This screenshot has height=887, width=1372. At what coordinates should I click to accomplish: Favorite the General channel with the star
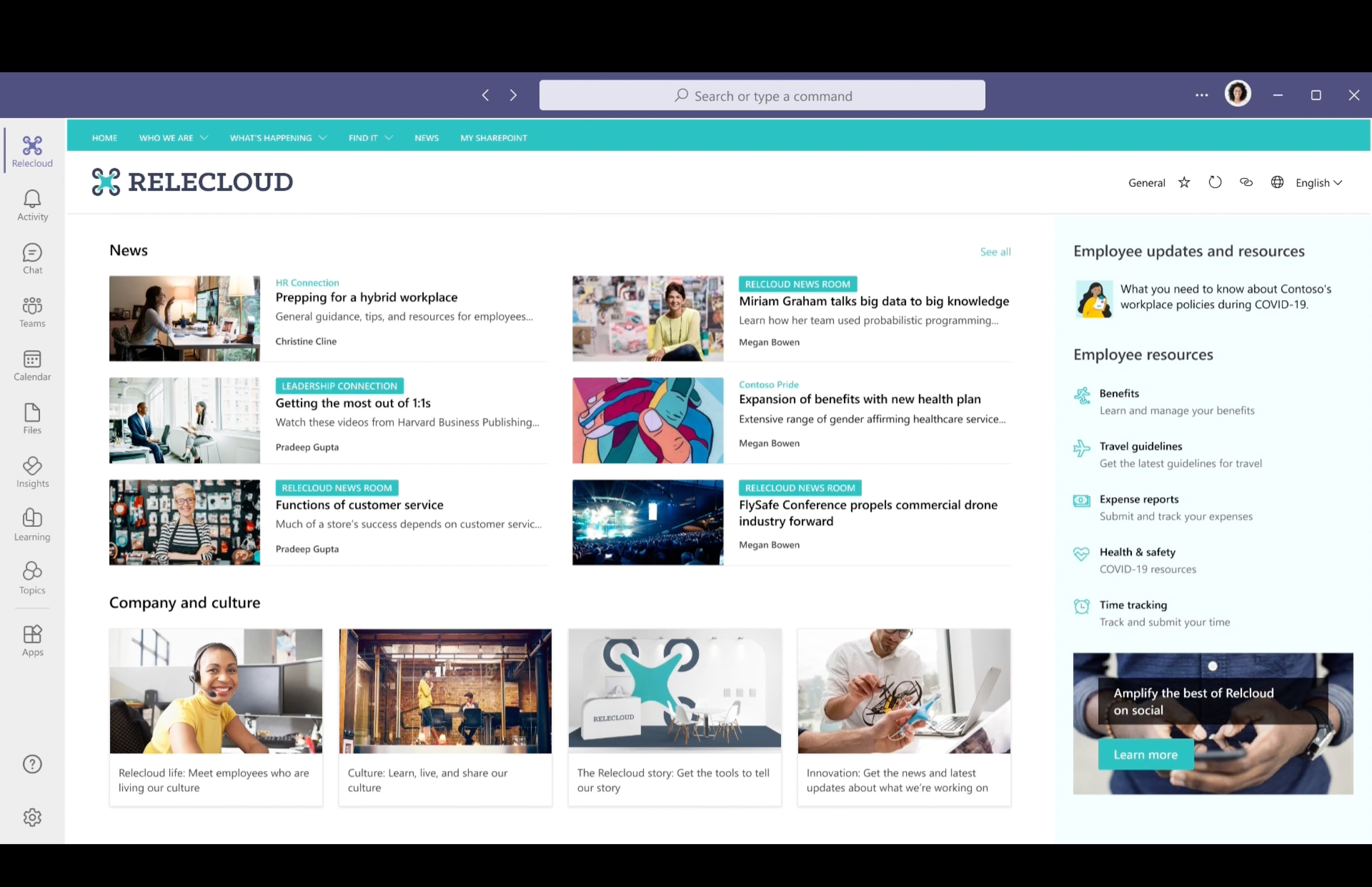point(1184,183)
